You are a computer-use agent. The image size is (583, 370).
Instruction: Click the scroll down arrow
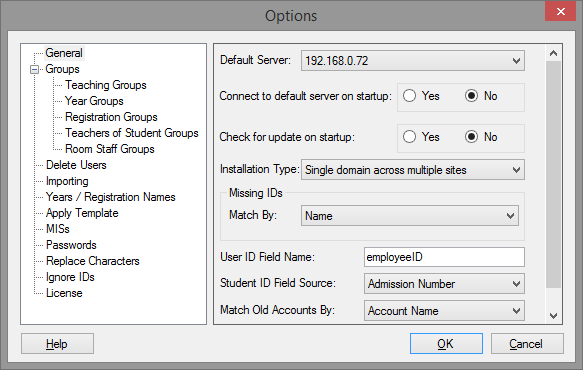[x=553, y=316]
